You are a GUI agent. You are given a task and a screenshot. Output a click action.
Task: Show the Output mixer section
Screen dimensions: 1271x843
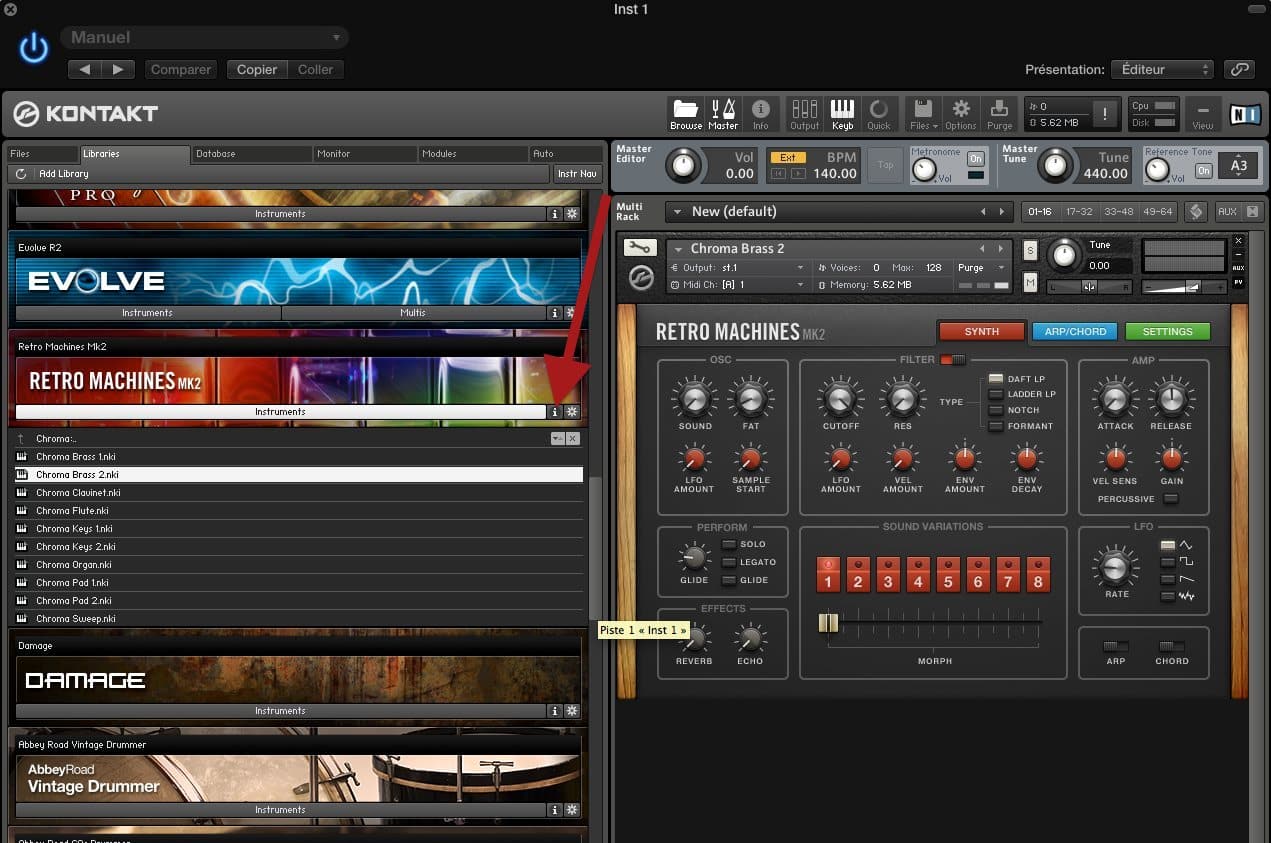(x=805, y=114)
